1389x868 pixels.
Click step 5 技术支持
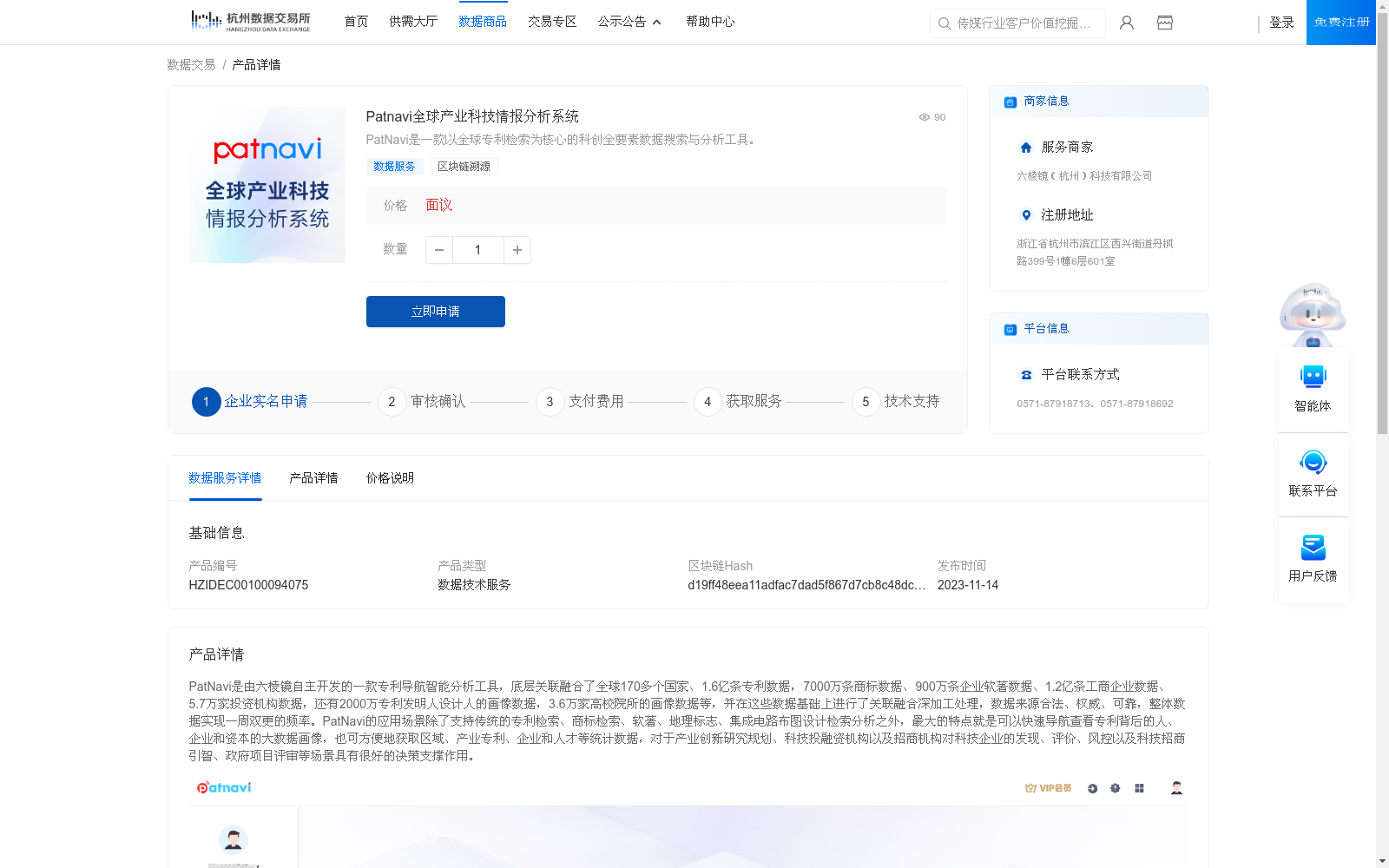[896, 402]
